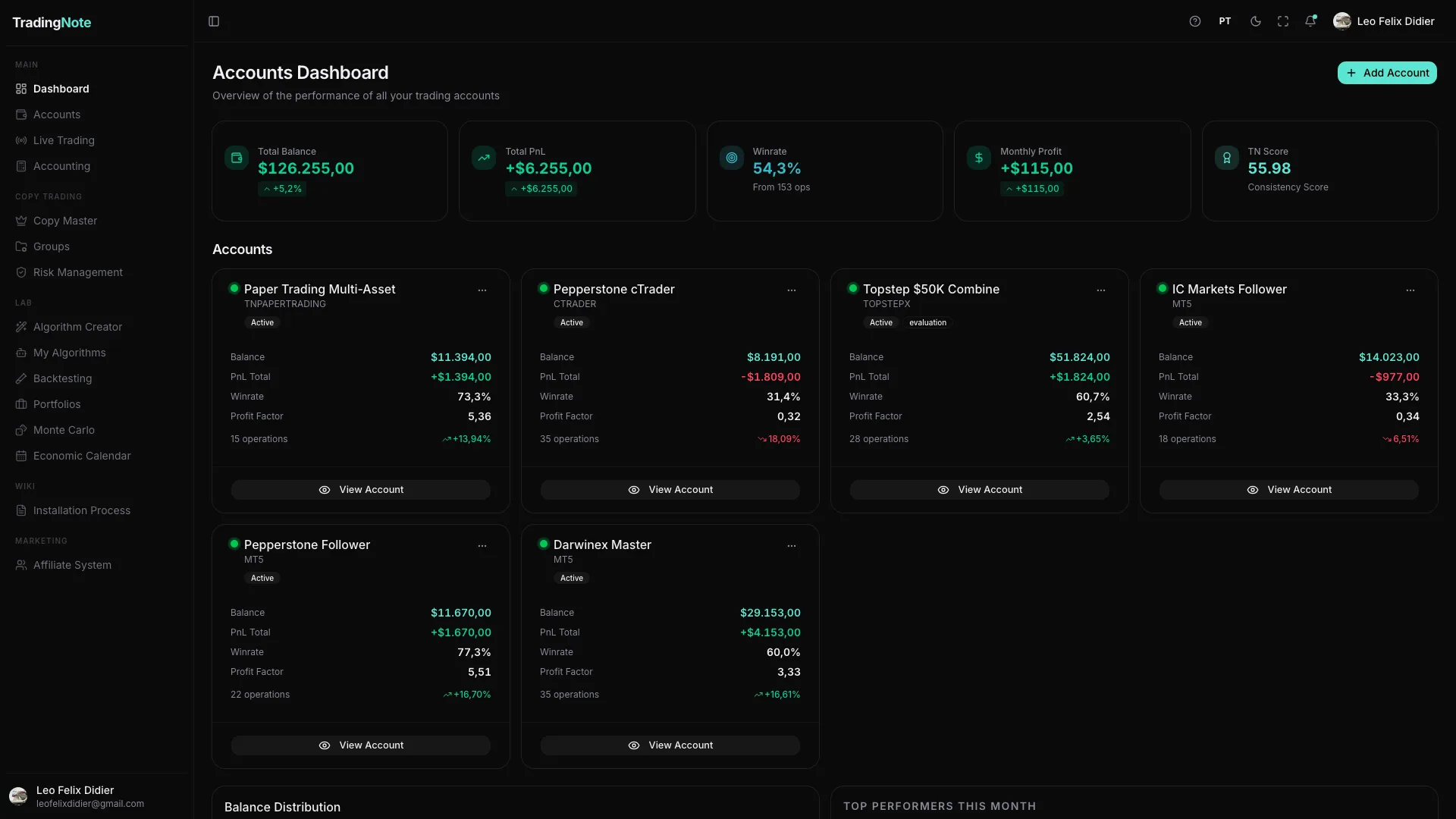
Task: Open options menu for Pepperstone Follower
Action: 482,546
